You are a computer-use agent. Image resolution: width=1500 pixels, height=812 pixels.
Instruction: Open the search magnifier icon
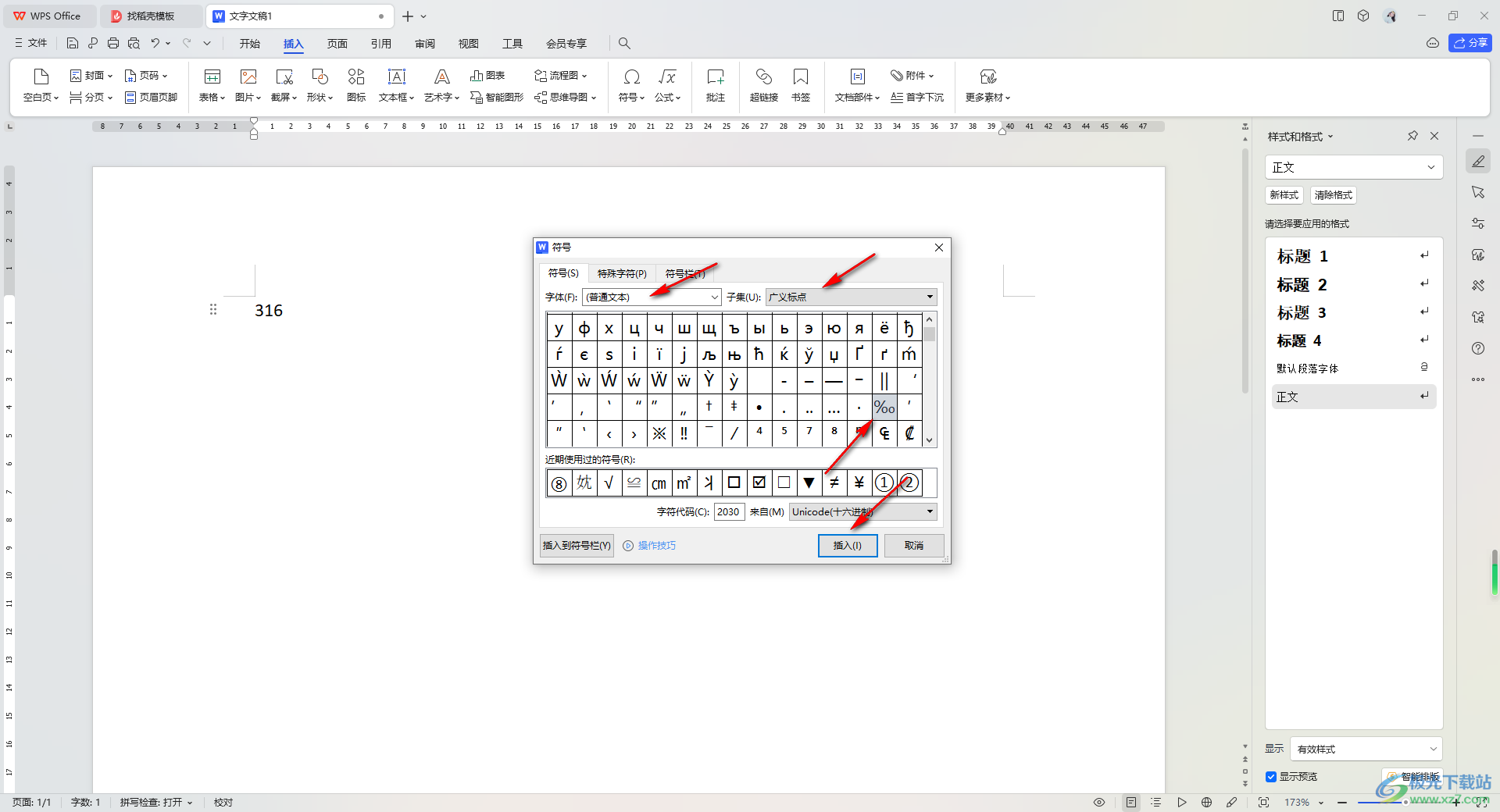[624, 43]
